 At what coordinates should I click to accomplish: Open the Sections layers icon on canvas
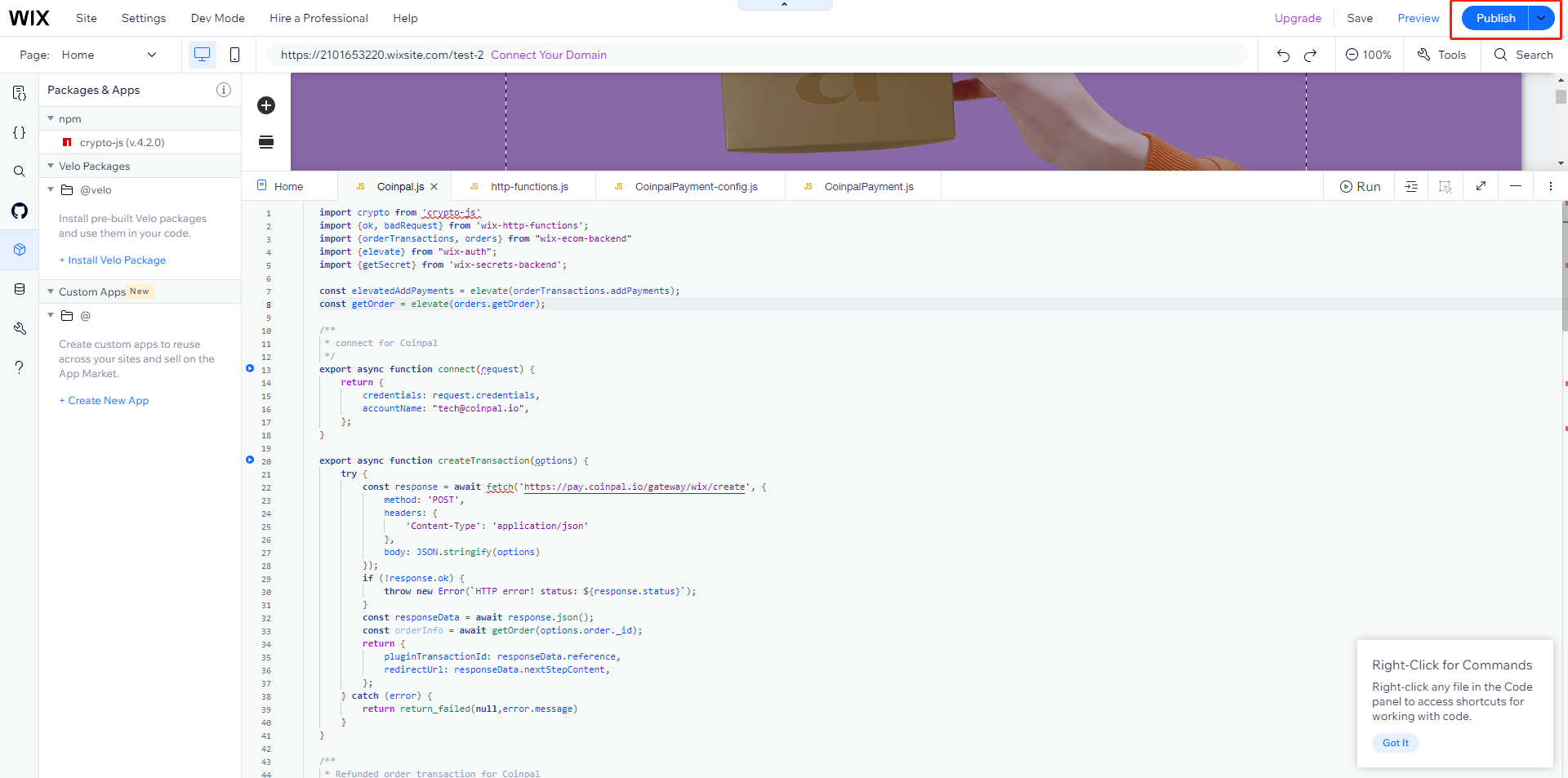click(266, 142)
